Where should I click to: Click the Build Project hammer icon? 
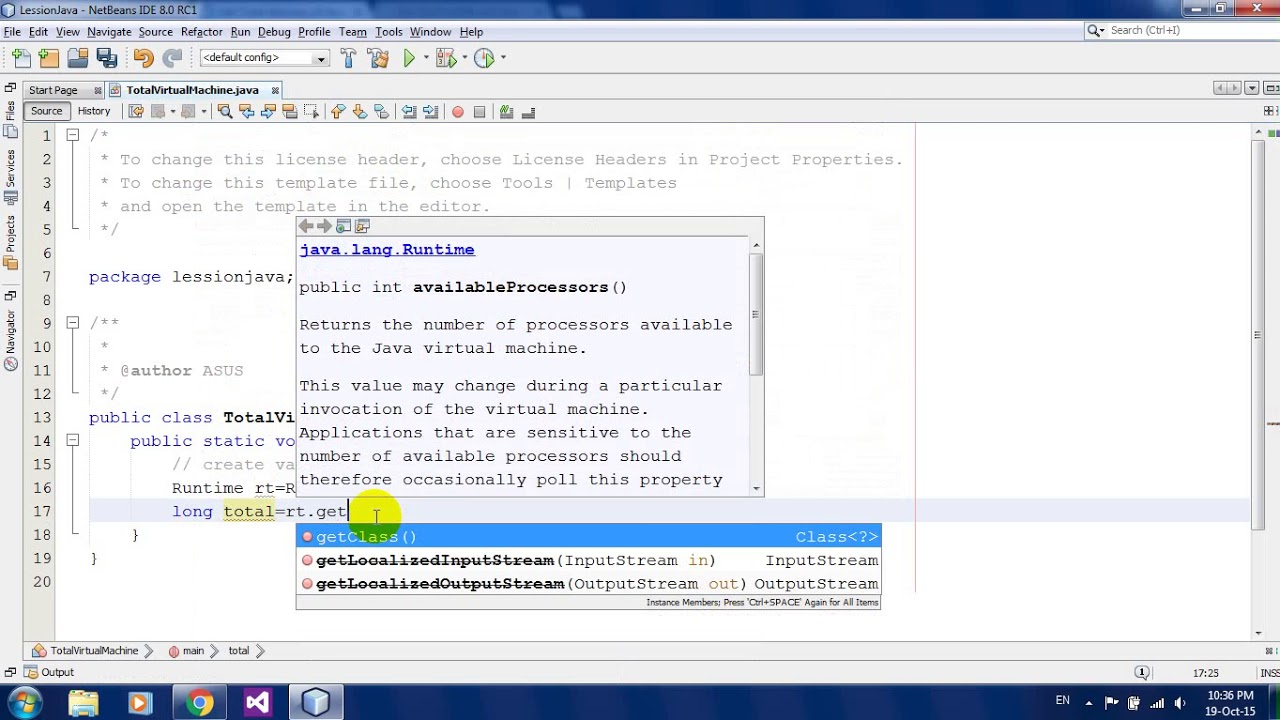[348, 58]
